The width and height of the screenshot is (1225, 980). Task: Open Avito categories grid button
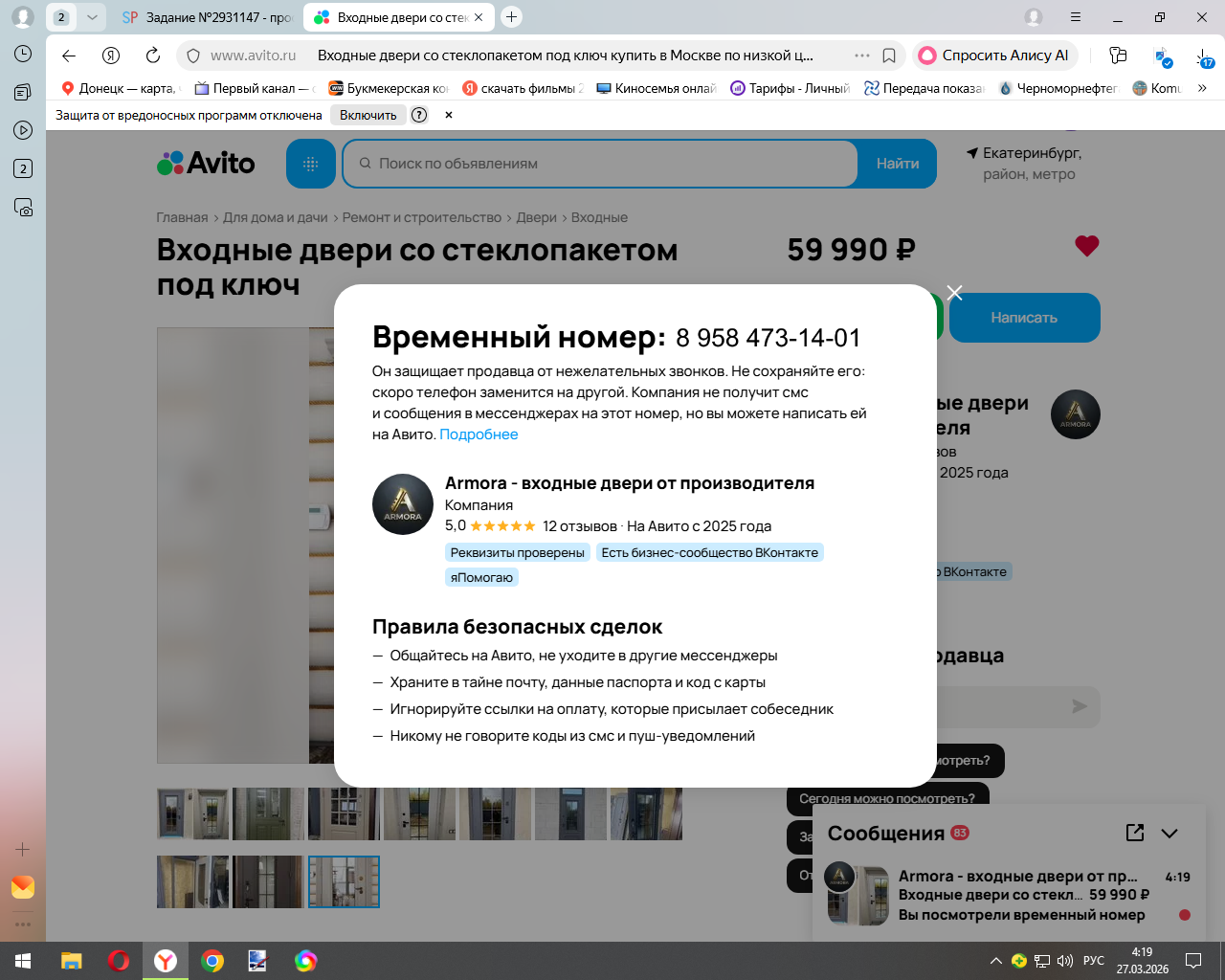point(311,164)
